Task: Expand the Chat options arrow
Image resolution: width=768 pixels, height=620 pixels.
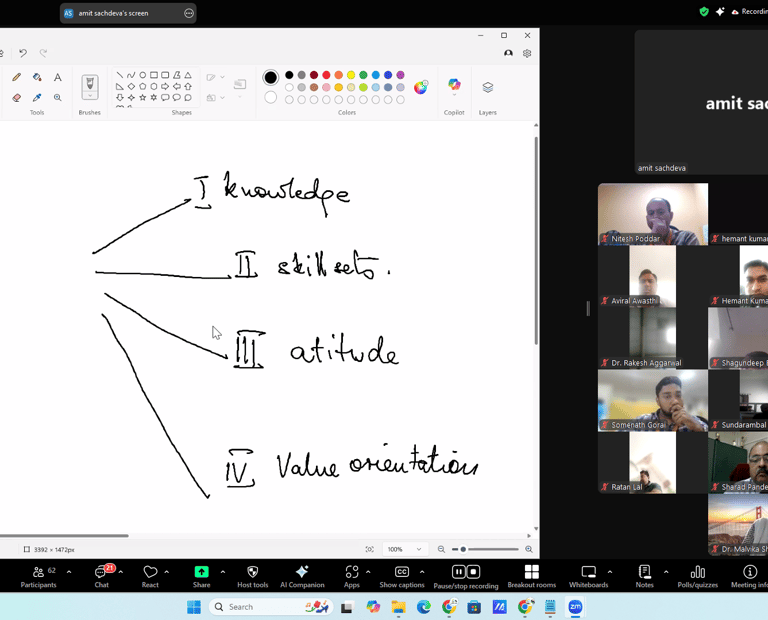Action: pos(120,572)
